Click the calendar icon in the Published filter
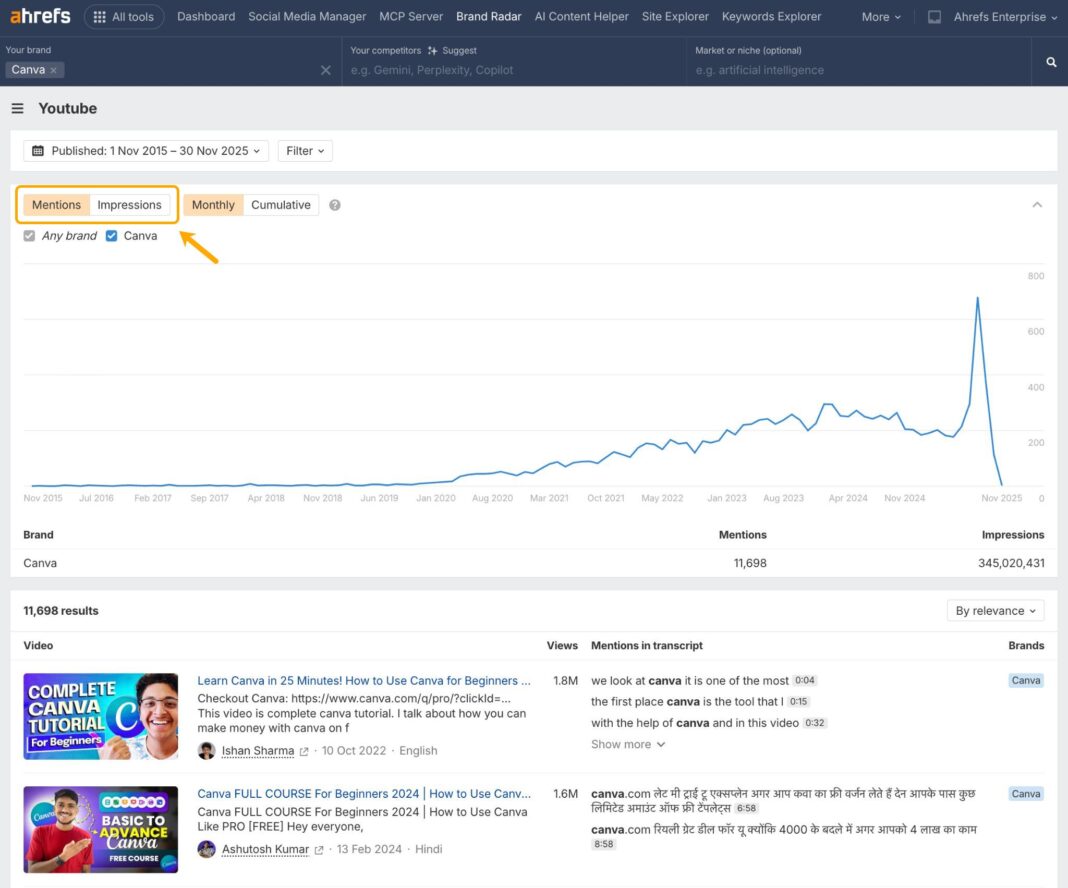The image size is (1068, 888). (37, 150)
